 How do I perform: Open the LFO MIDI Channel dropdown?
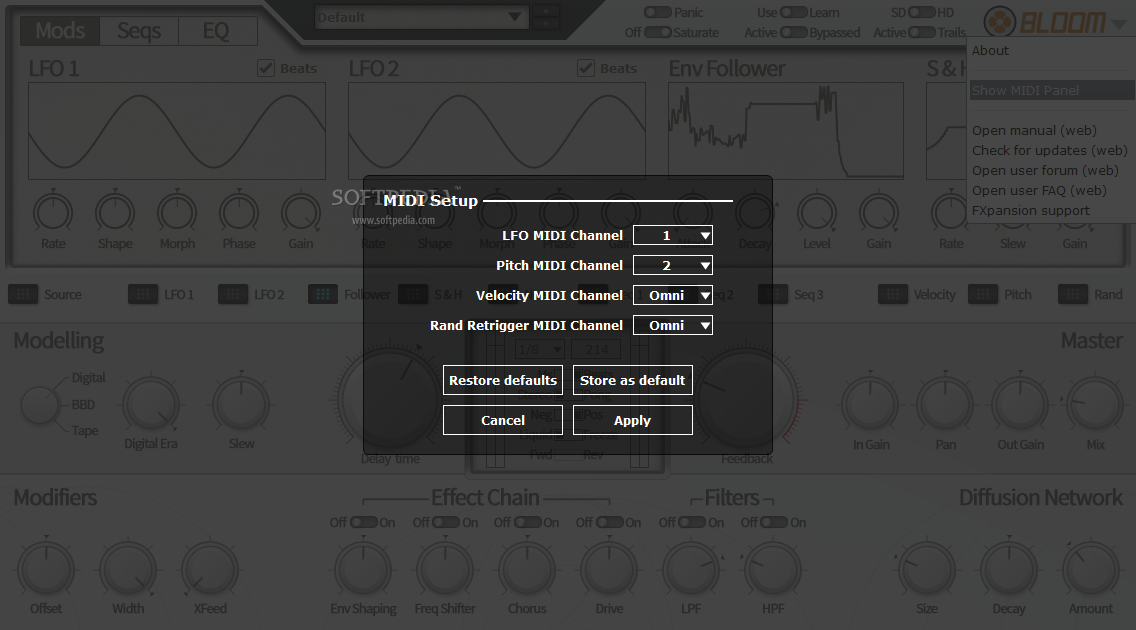[x=673, y=235]
